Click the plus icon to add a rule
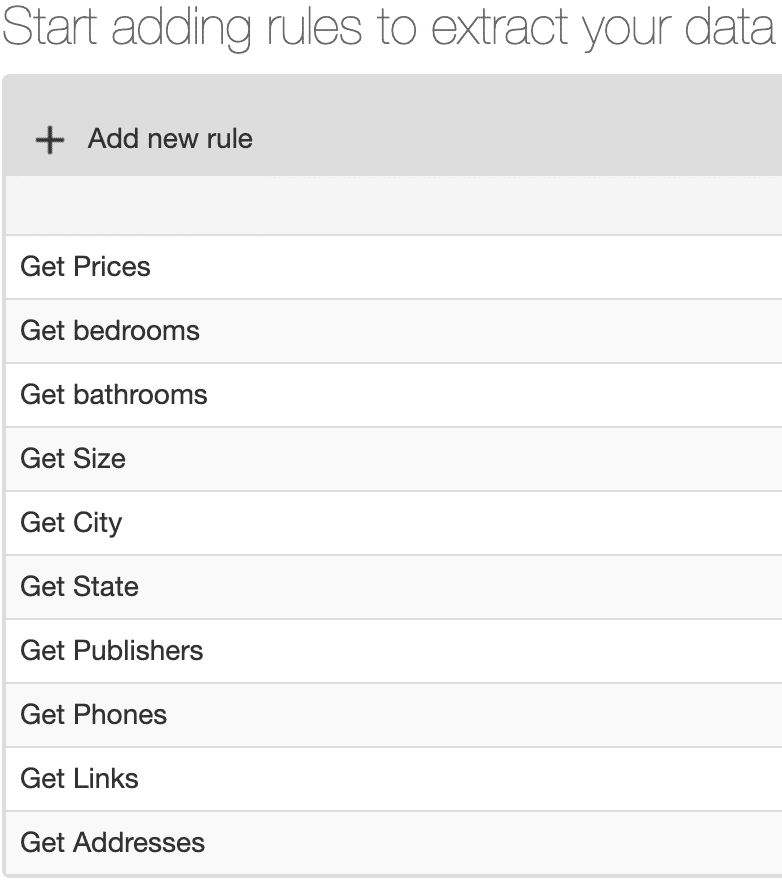The width and height of the screenshot is (782, 880). pyautogui.click(x=47, y=139)
